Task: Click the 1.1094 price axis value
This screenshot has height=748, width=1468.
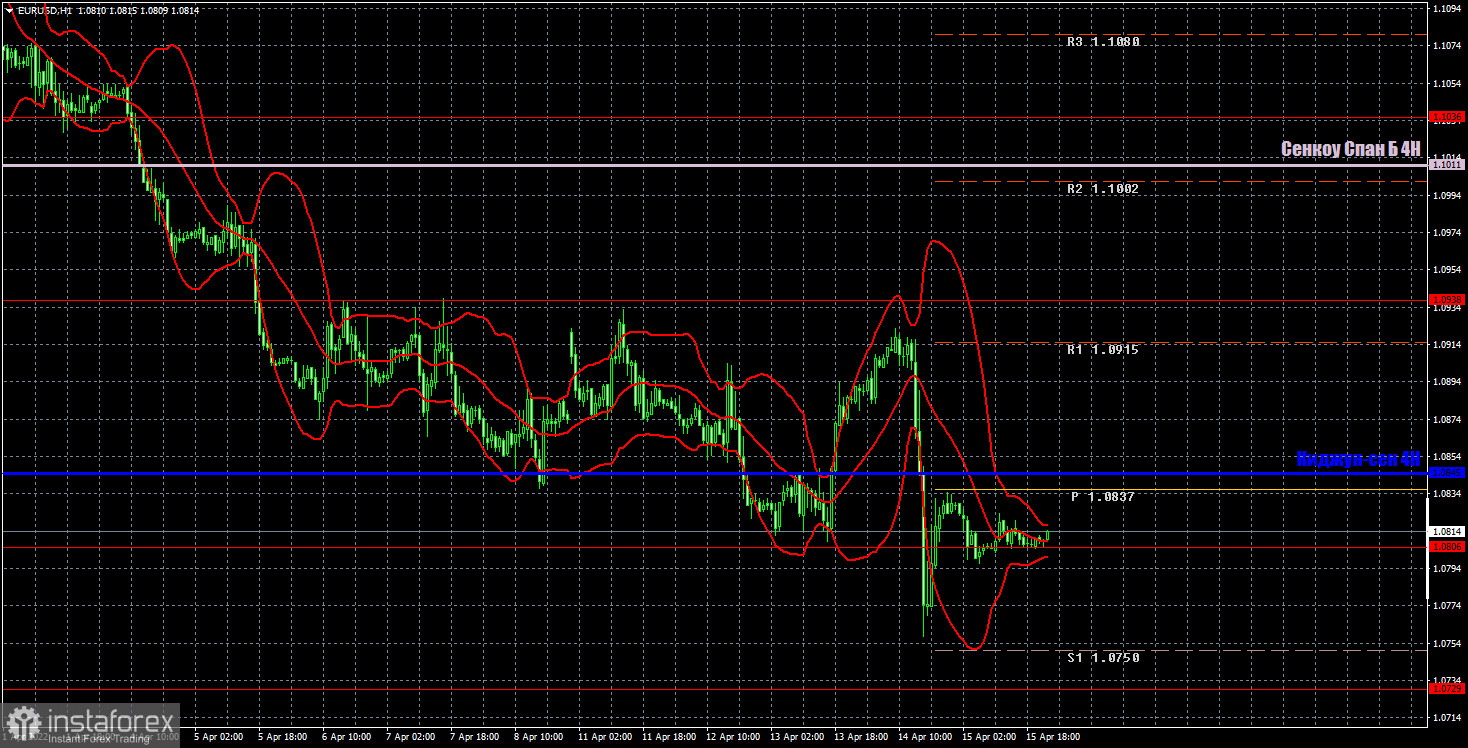Action: [1447, 9]
